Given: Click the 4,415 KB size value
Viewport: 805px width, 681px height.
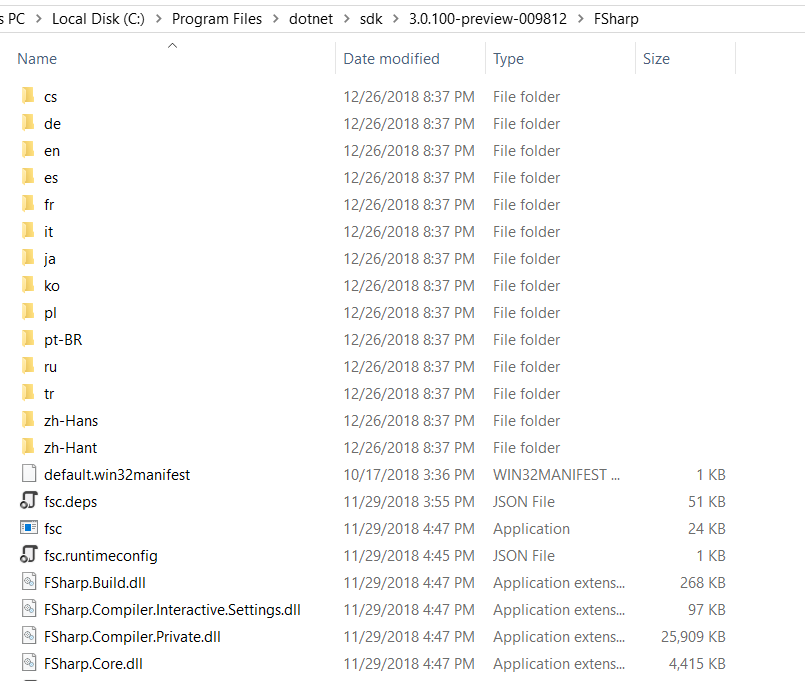Looking at the screenshot, I should (x=697, y=664).
